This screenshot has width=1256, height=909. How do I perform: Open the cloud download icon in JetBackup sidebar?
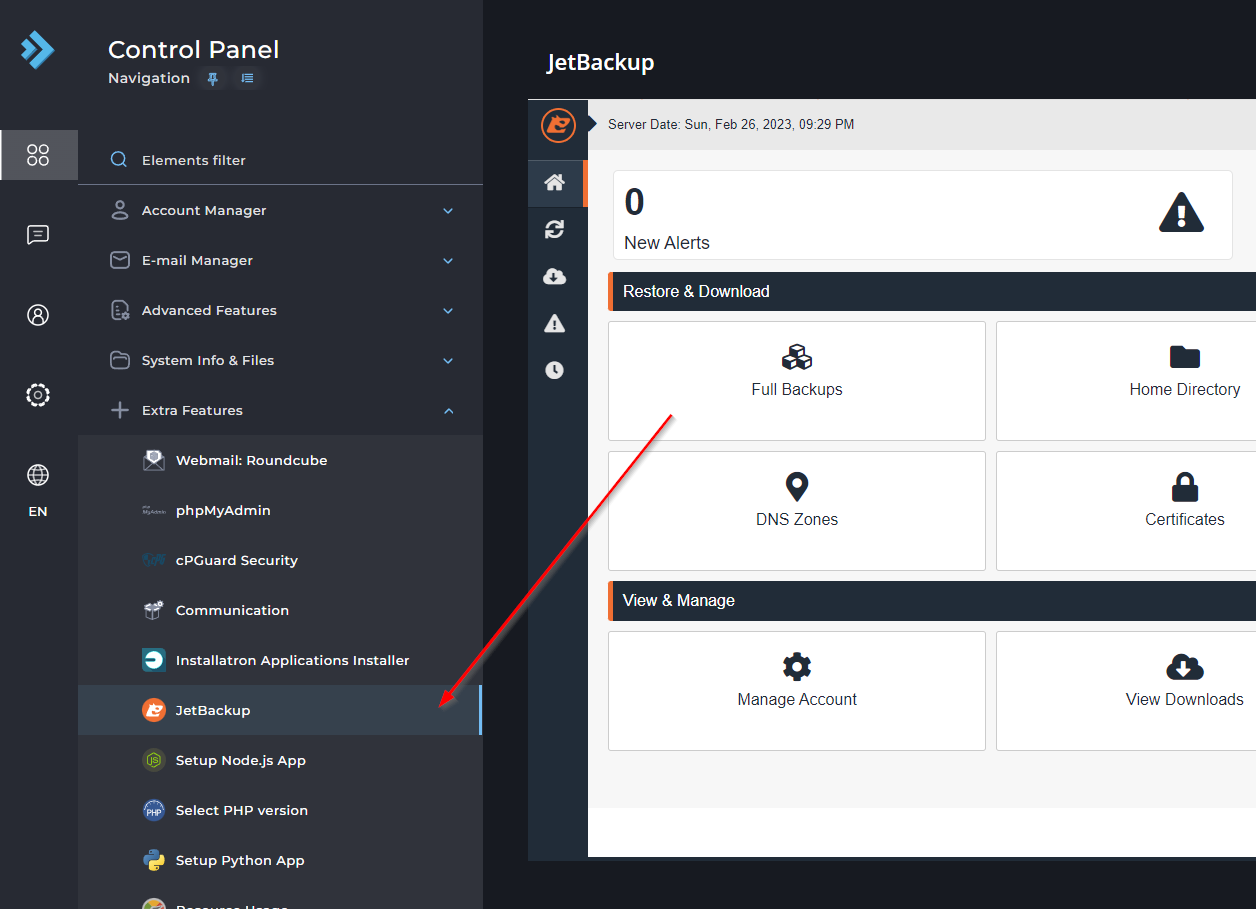point(554,276)
